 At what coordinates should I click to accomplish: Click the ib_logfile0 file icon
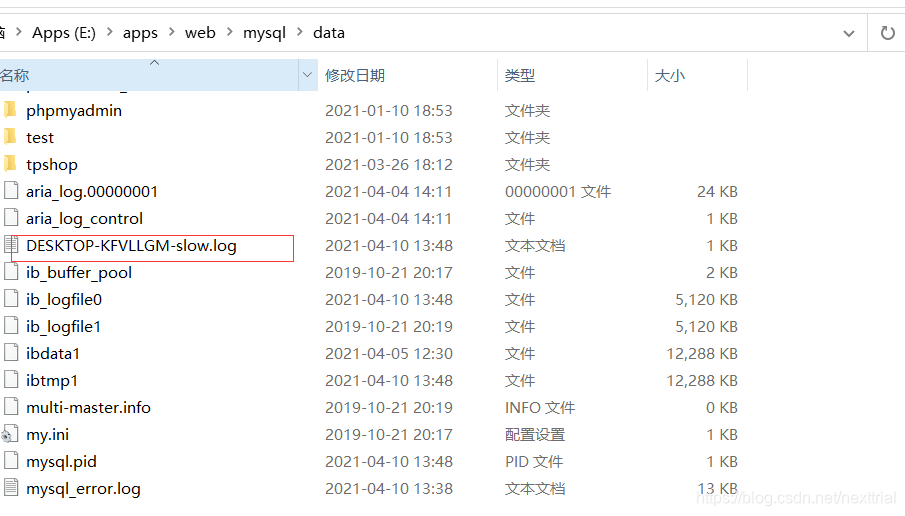point(11,300)
